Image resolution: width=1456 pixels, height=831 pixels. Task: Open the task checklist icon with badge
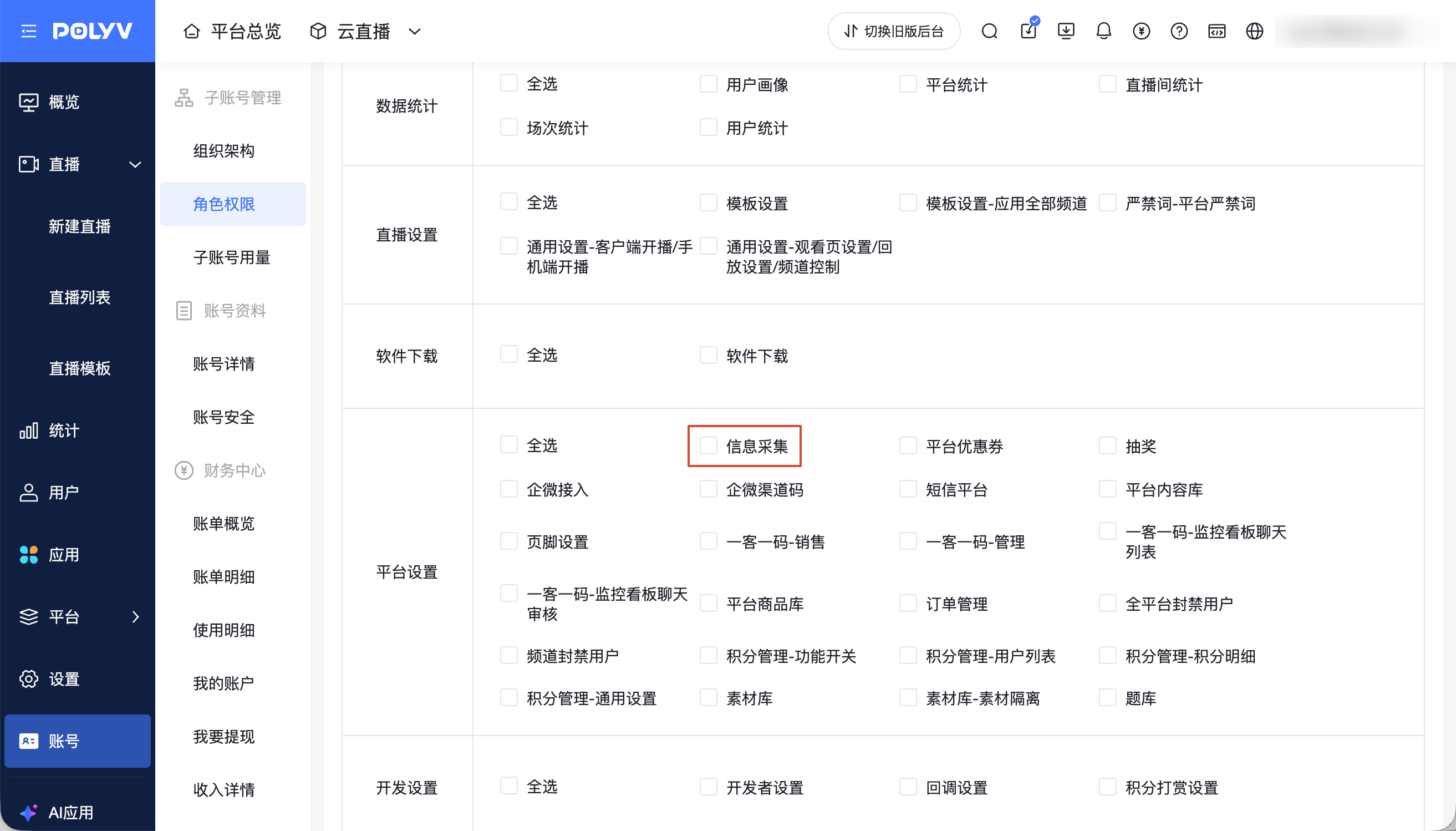pos(1029,30)
